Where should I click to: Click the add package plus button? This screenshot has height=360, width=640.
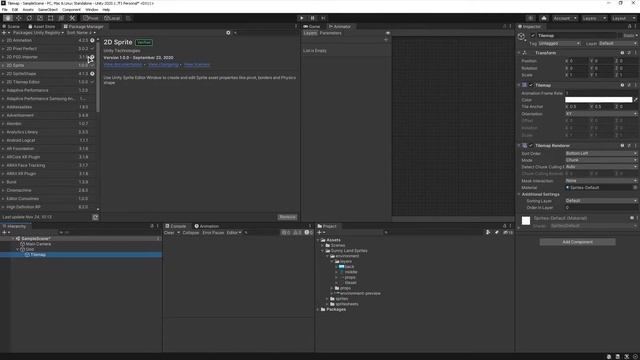click(x=4, y=33)
